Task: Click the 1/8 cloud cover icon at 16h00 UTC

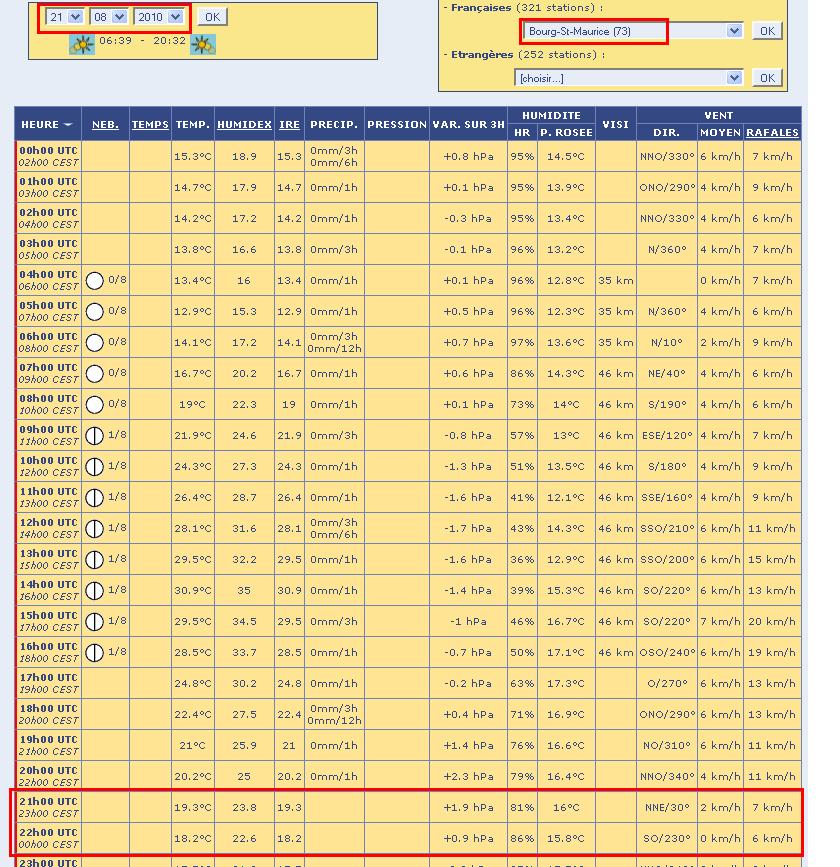Action: coord(95,653)
